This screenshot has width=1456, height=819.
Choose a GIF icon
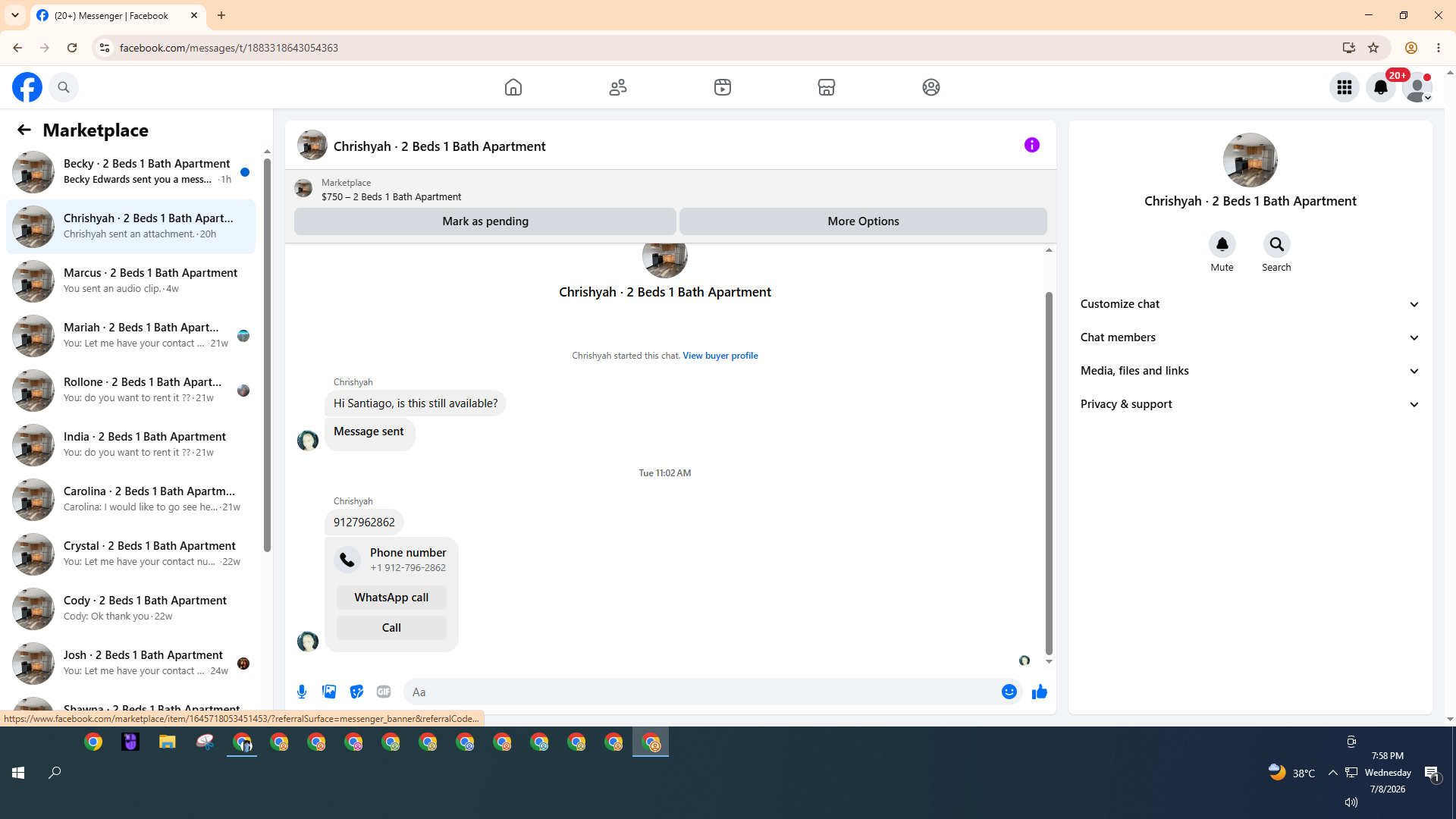point(384,692)
